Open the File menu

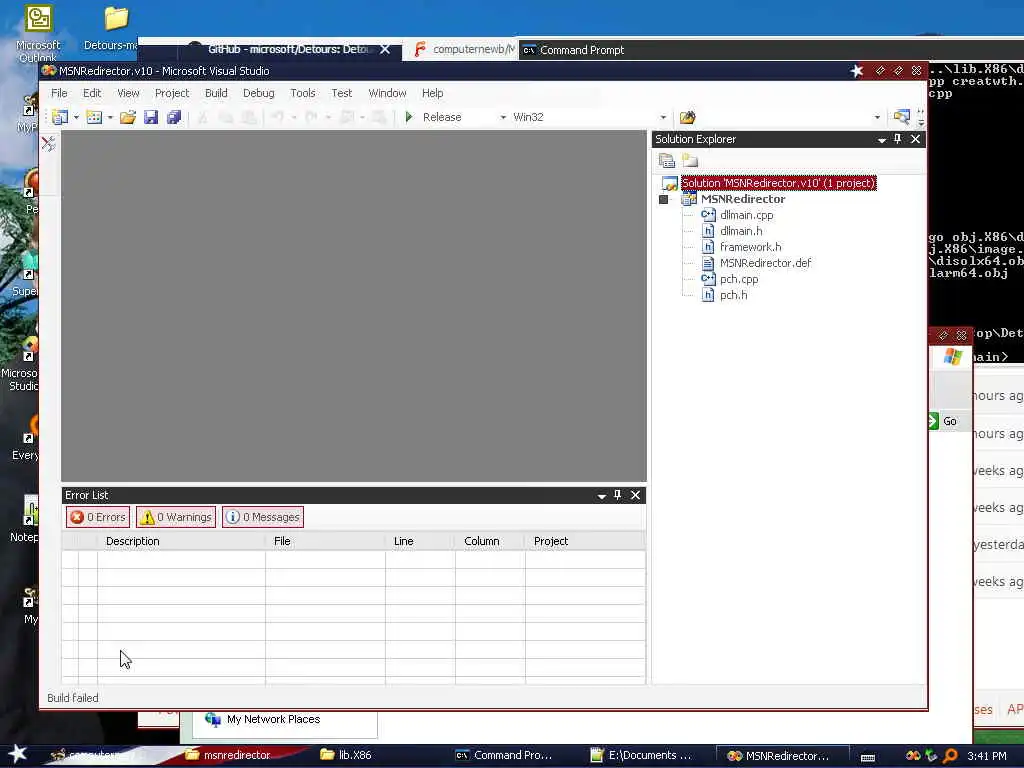(59, 93)
